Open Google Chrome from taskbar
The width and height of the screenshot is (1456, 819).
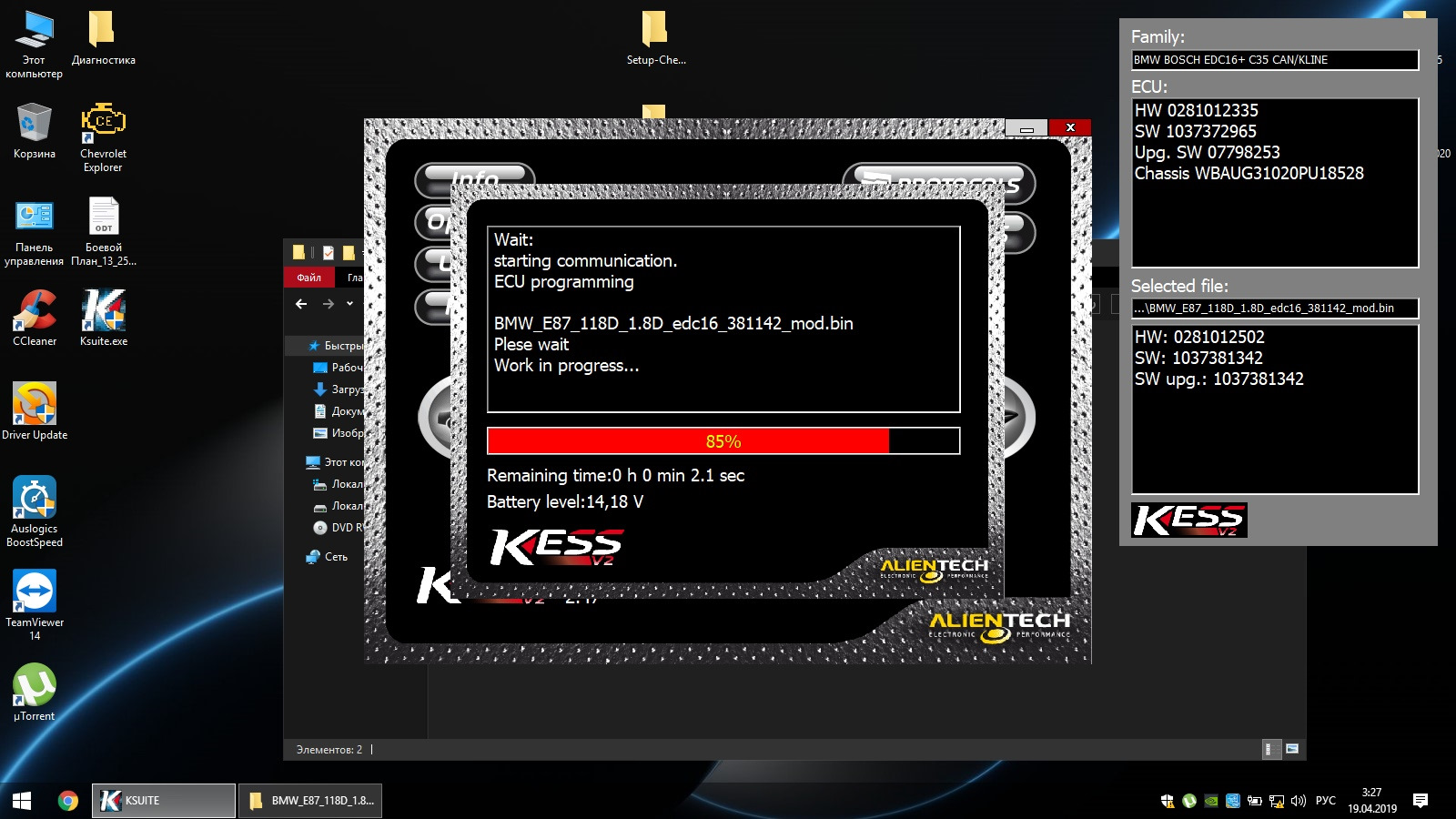(x=67, y=801)
